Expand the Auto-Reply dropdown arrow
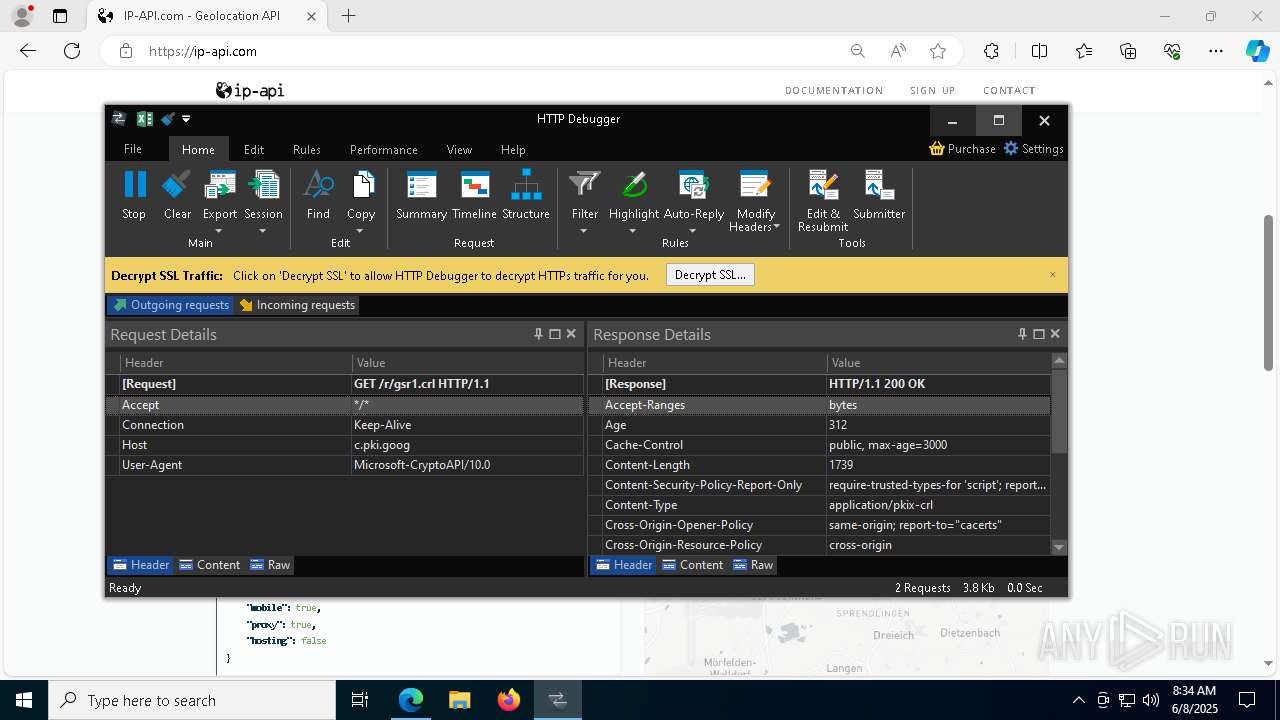The image size is (1280, 720). (692, 231)
